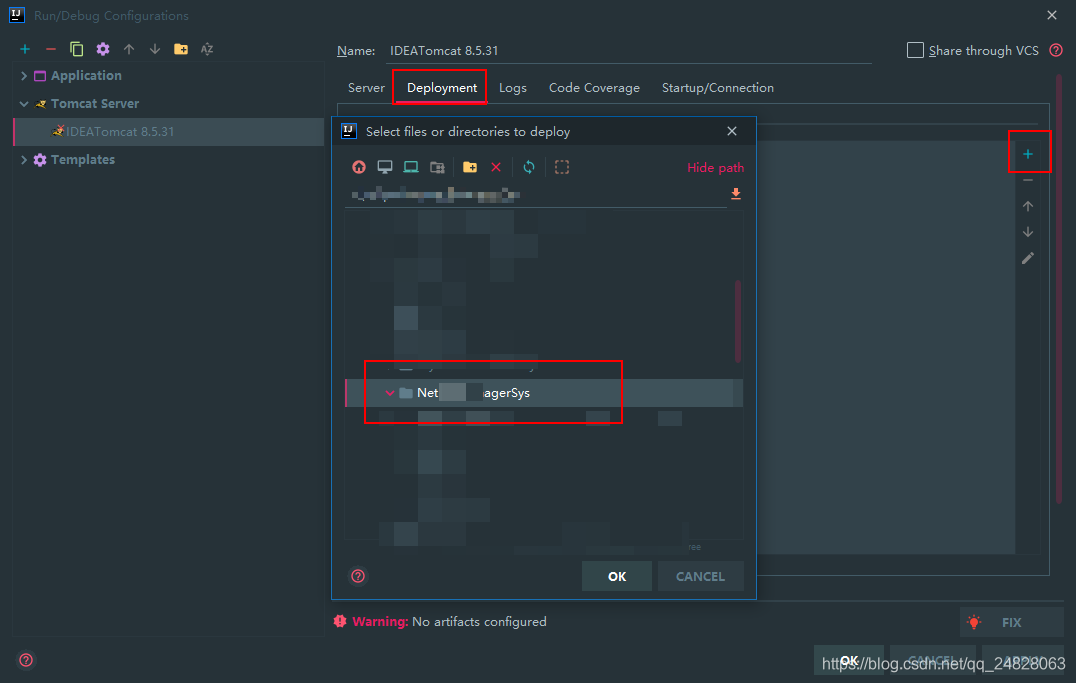The image size is (1076, 683).
Task: Move configuration up in left toolbar
Action: click(x=129, y=49)
